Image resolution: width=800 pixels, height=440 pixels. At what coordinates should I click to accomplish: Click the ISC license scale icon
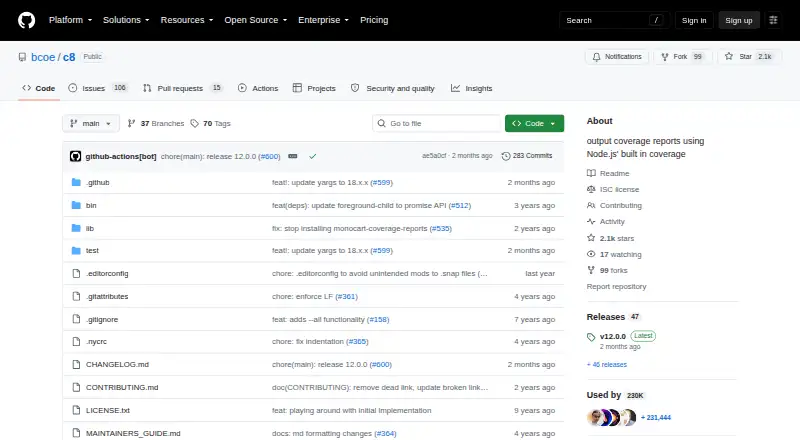(591, 189)
